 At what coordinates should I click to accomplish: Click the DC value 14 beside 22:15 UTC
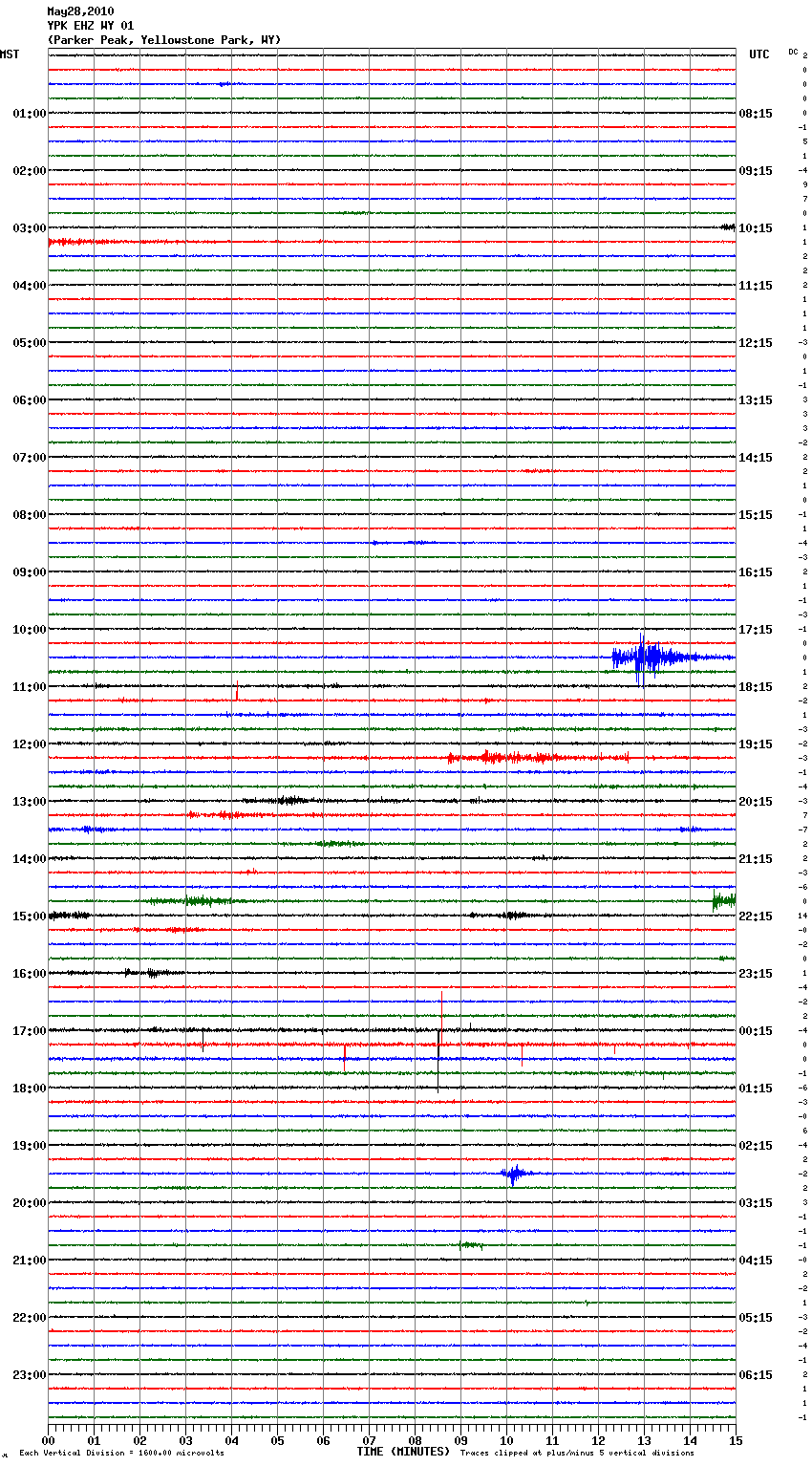[x=803, y=916]
